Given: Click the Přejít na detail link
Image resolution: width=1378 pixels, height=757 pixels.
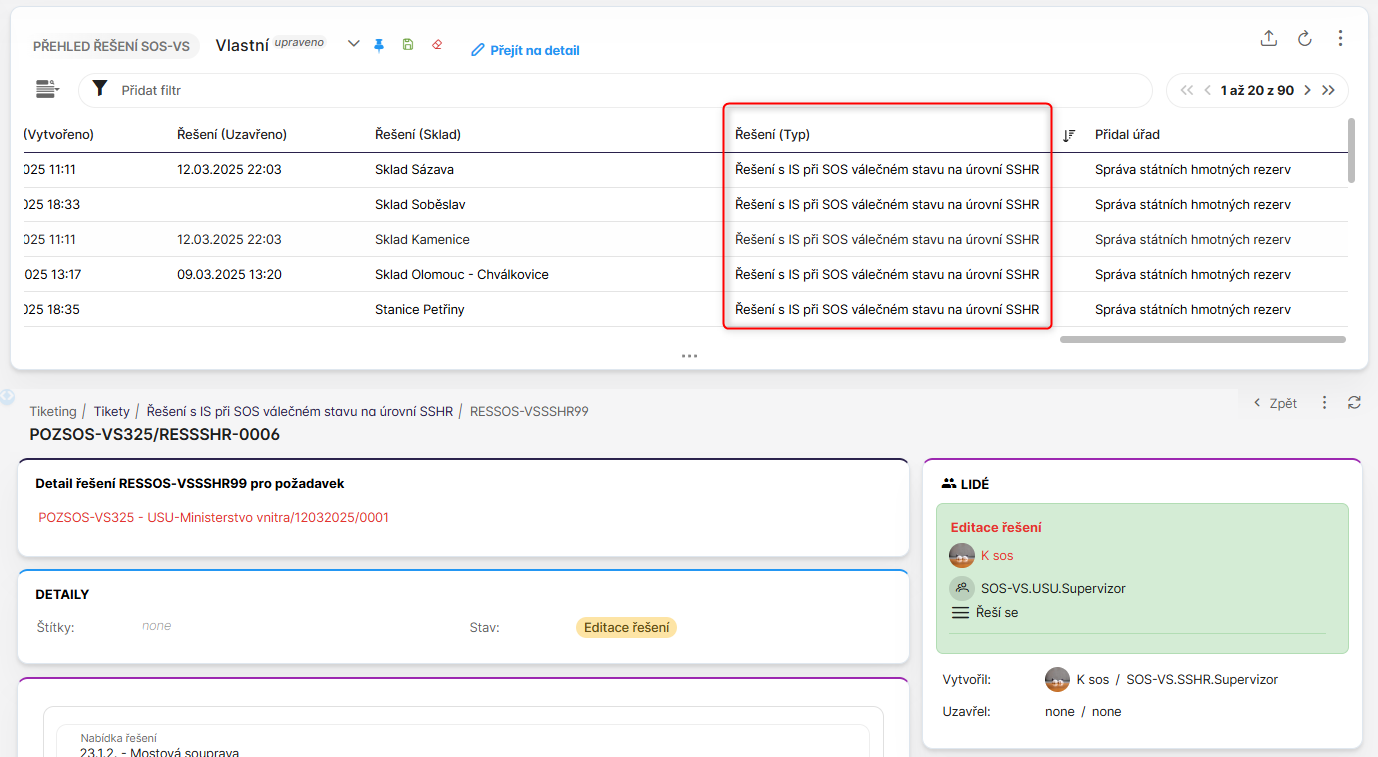Looking at the screenshot, I should tap(525, 50).
